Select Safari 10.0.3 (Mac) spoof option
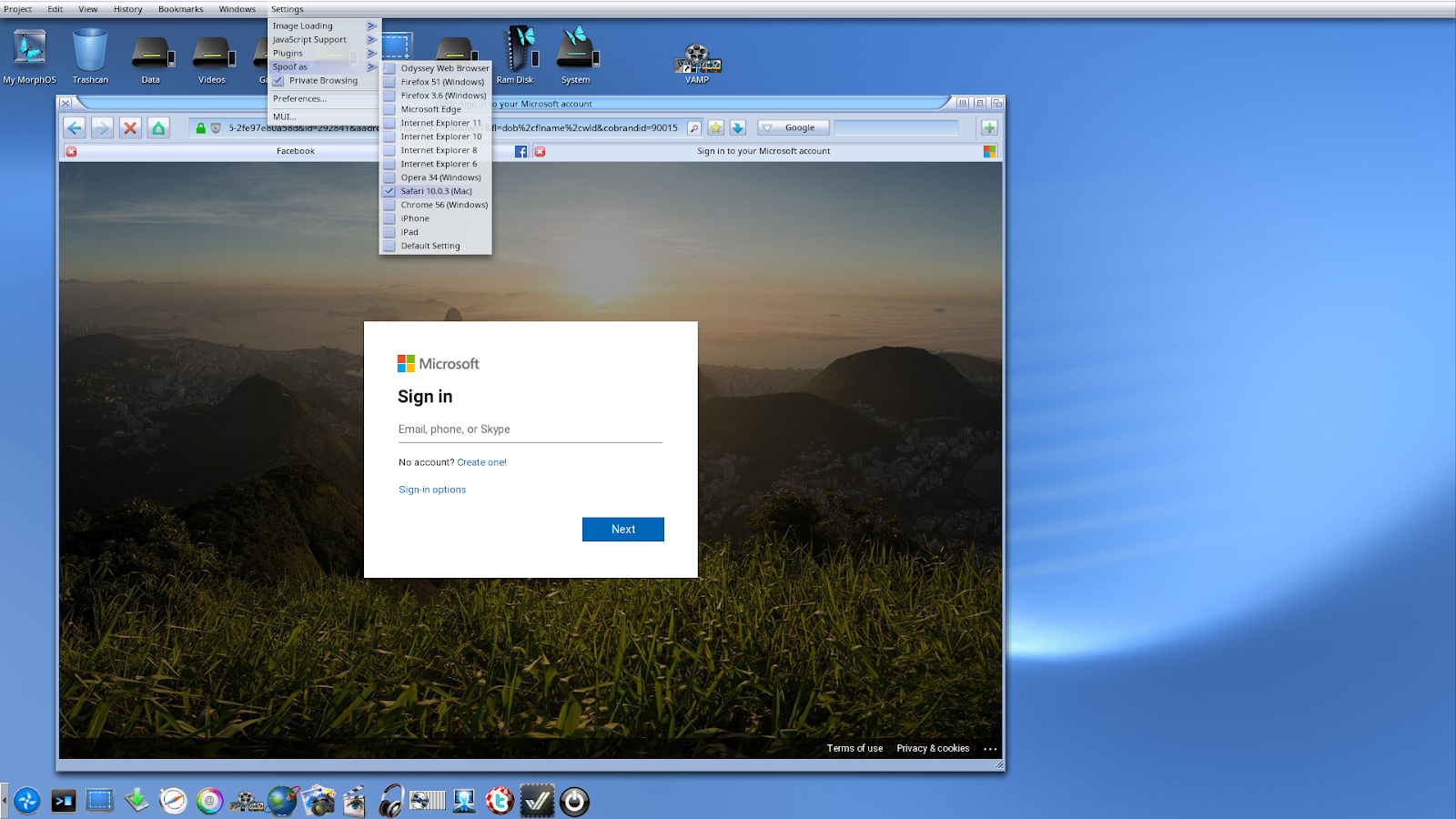The image size is (1456, 819). tap(436, 191)
